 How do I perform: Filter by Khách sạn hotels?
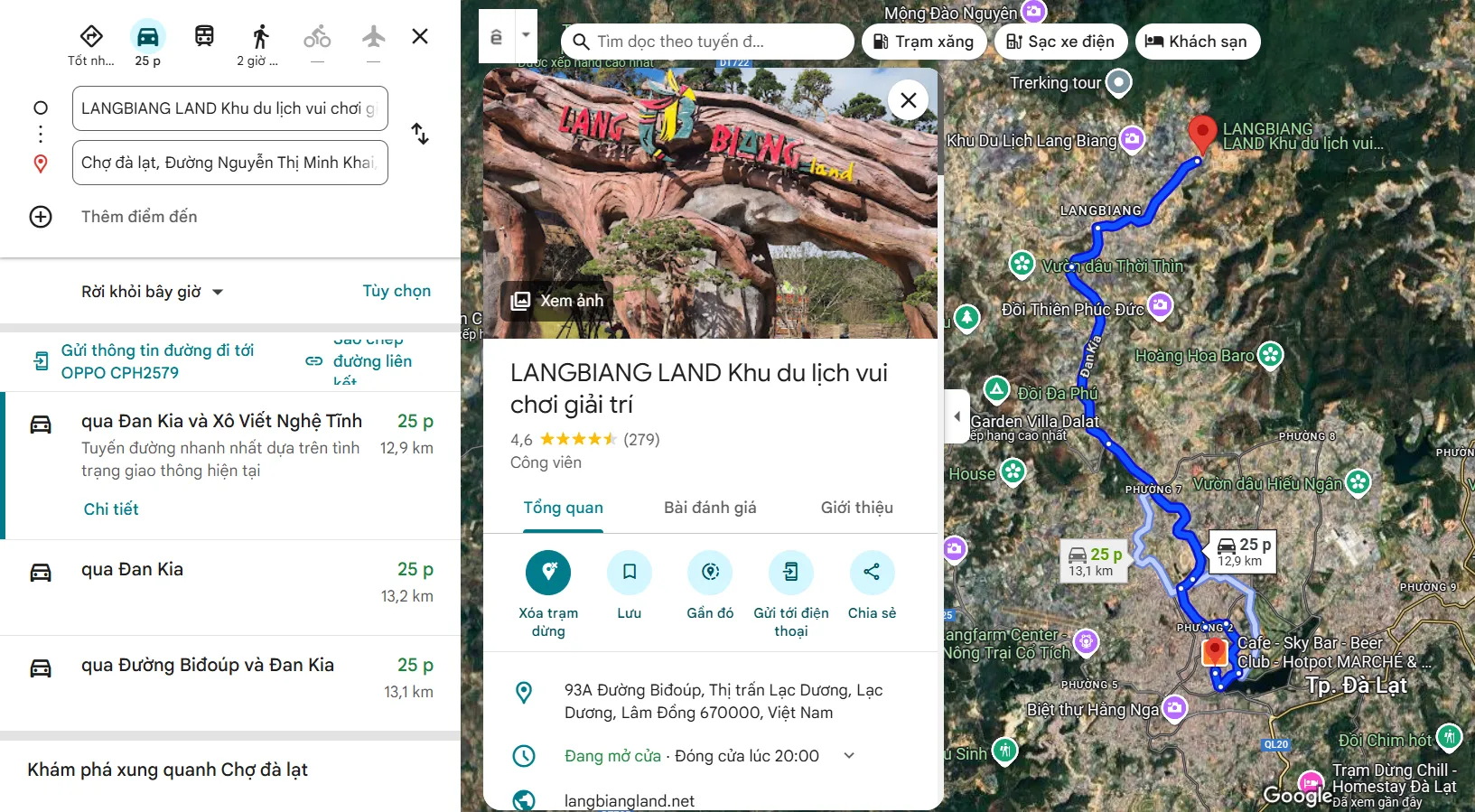point(1197,42)
